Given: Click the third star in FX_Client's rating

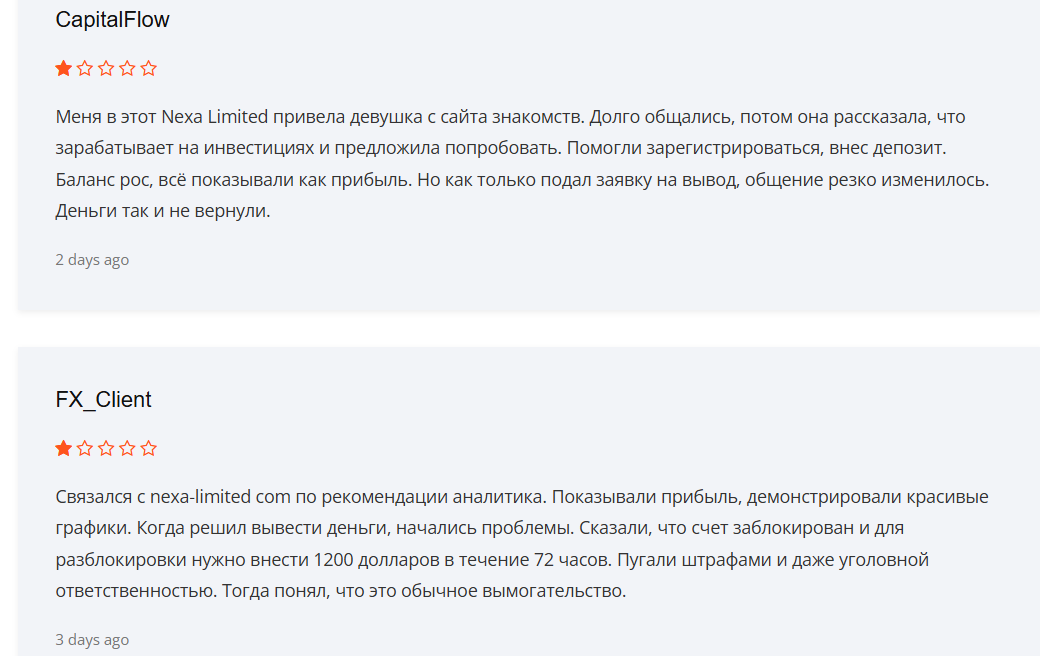Looking at the screenshot, I should (106, 449).
